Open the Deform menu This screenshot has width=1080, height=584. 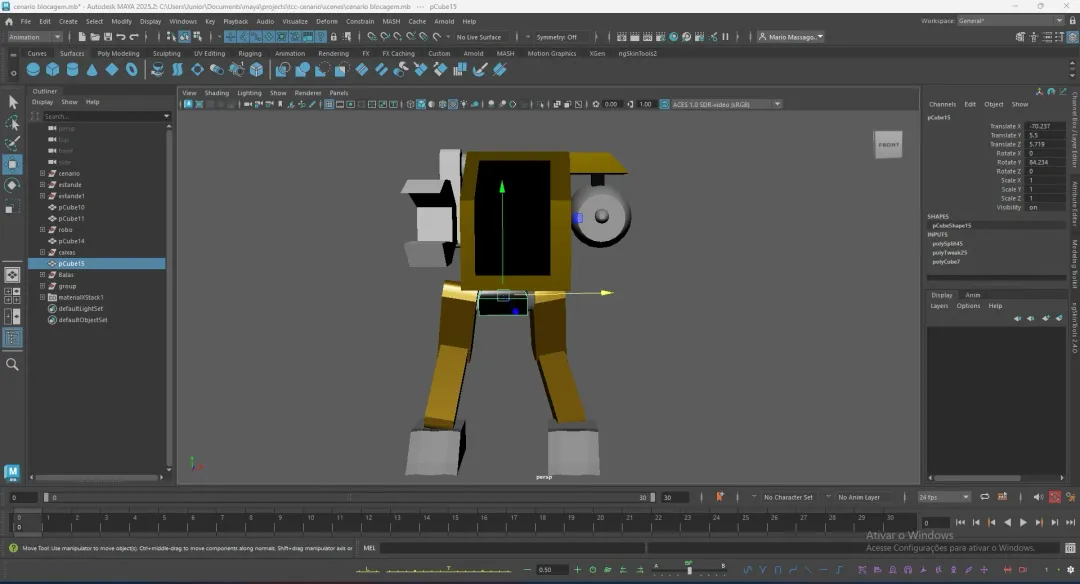326,21
